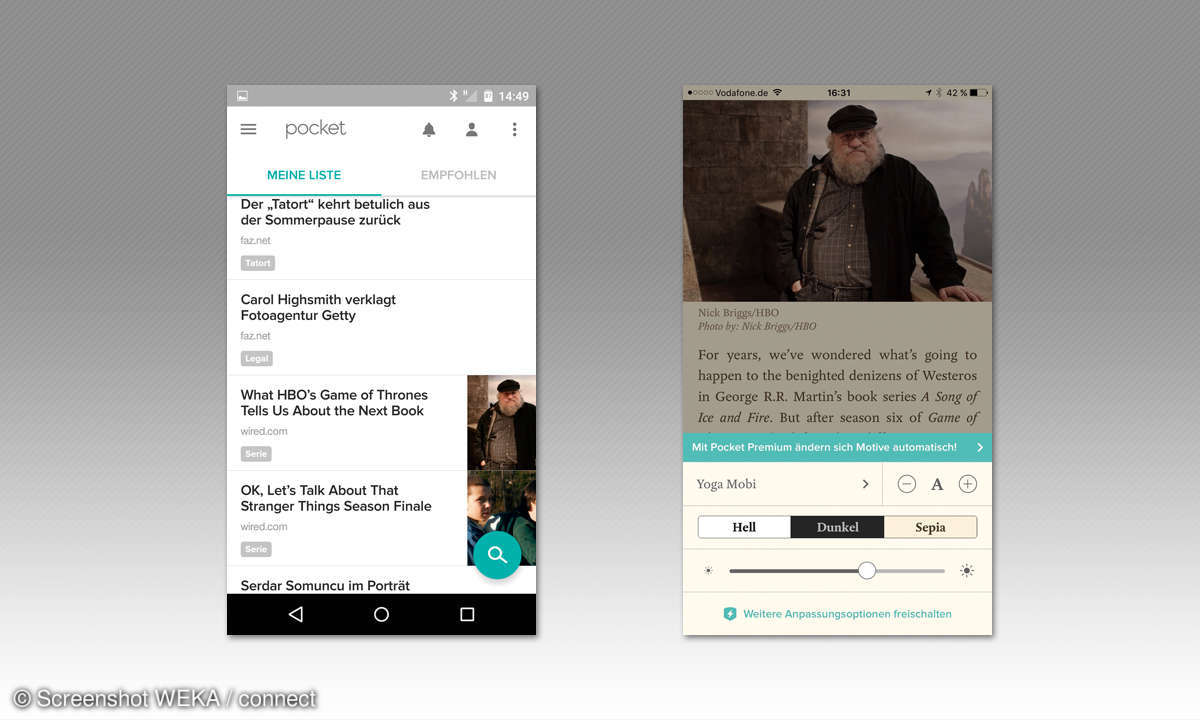The image size is (1200, 720).
Task: Decrease font size with minus icon
Action: click(x=907, y=484)
